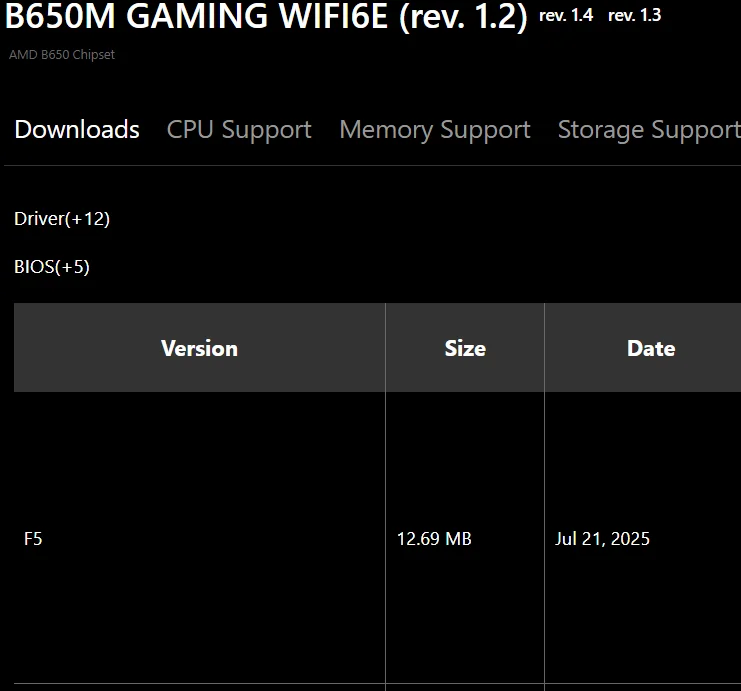This screenshot has height=691, width=741.
Task: Click the divider between Version and Size columns
Action: coord(385,500)
